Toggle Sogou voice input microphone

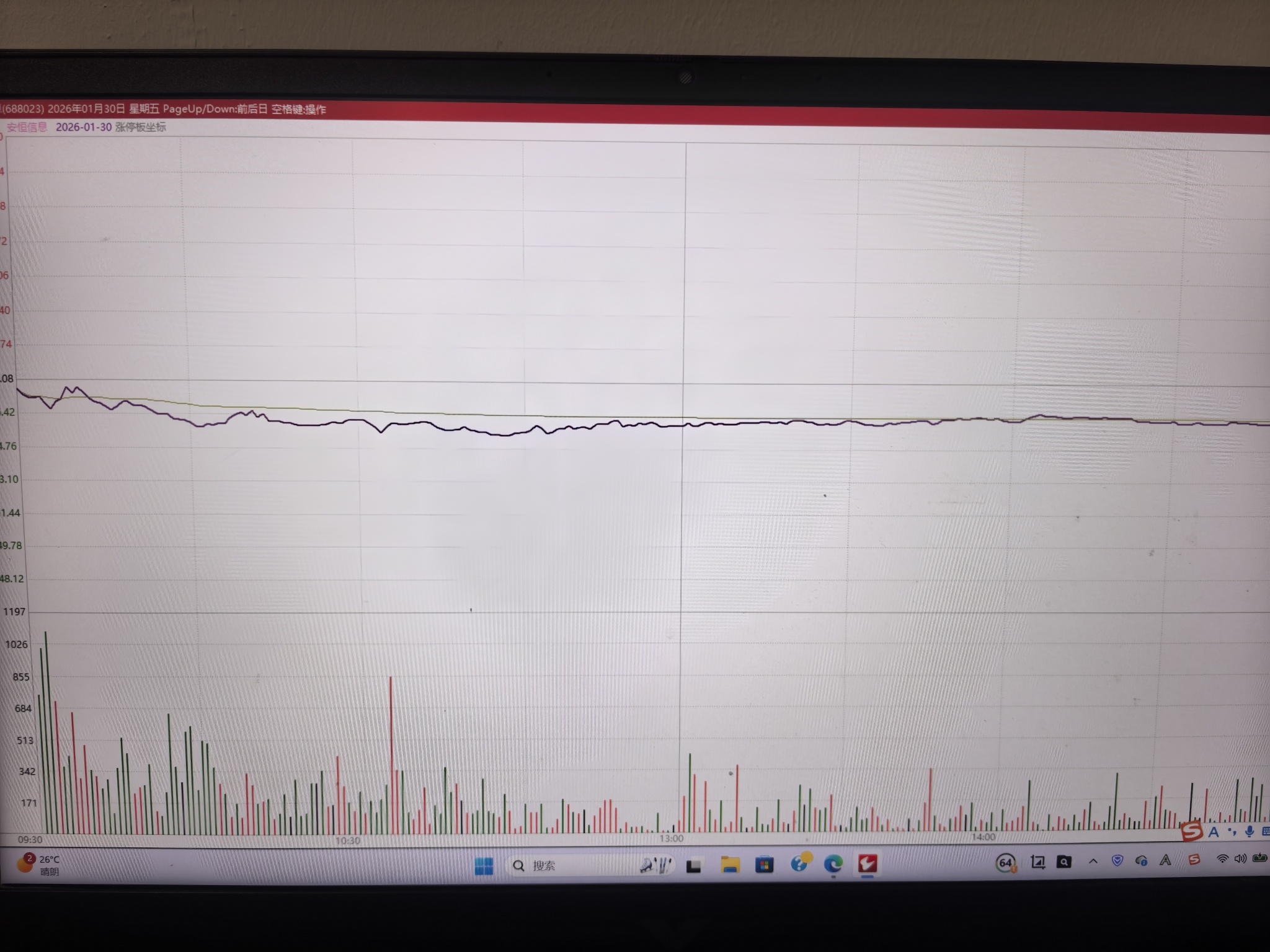pyautogui.click(x=1250, y=832)
